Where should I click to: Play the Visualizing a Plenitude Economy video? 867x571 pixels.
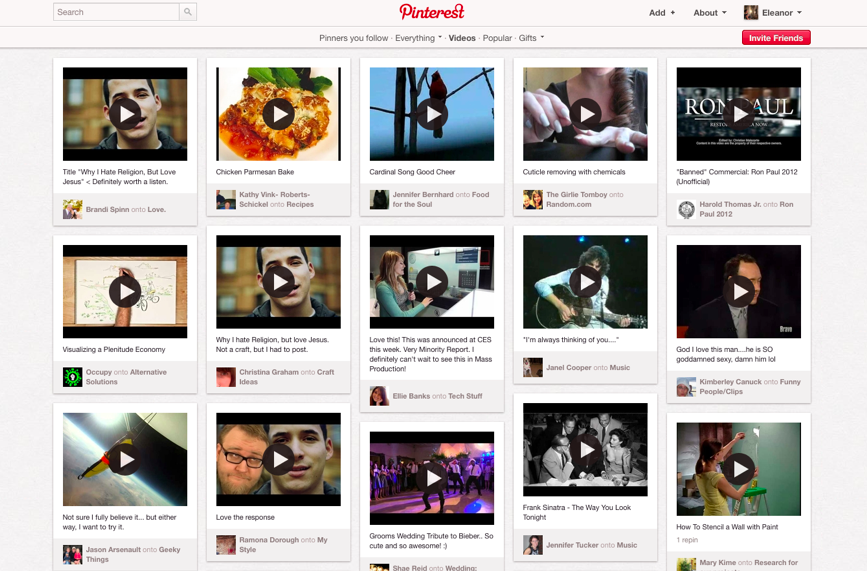[x=125, y=291]
